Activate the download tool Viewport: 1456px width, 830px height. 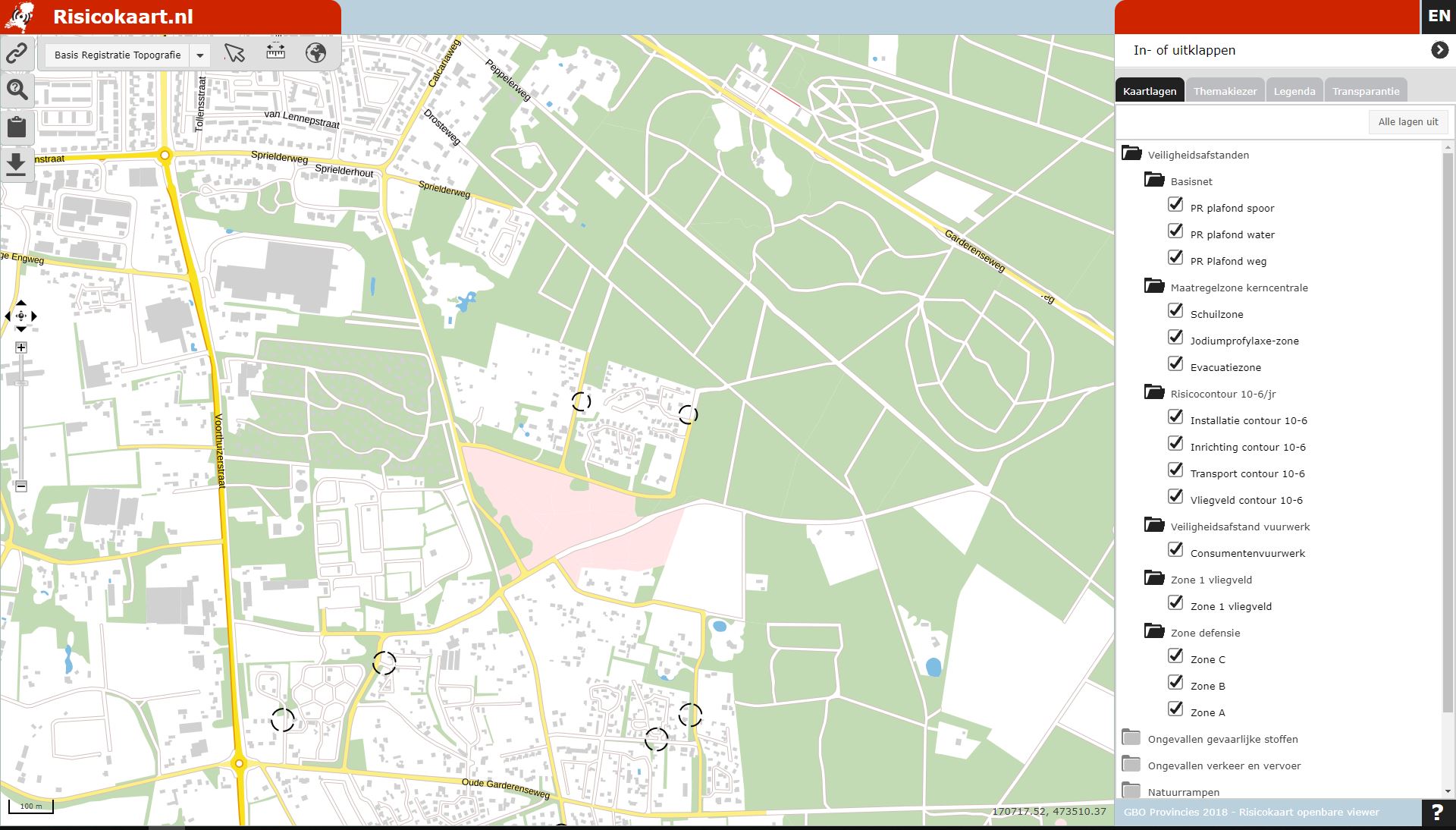(17, 163)
